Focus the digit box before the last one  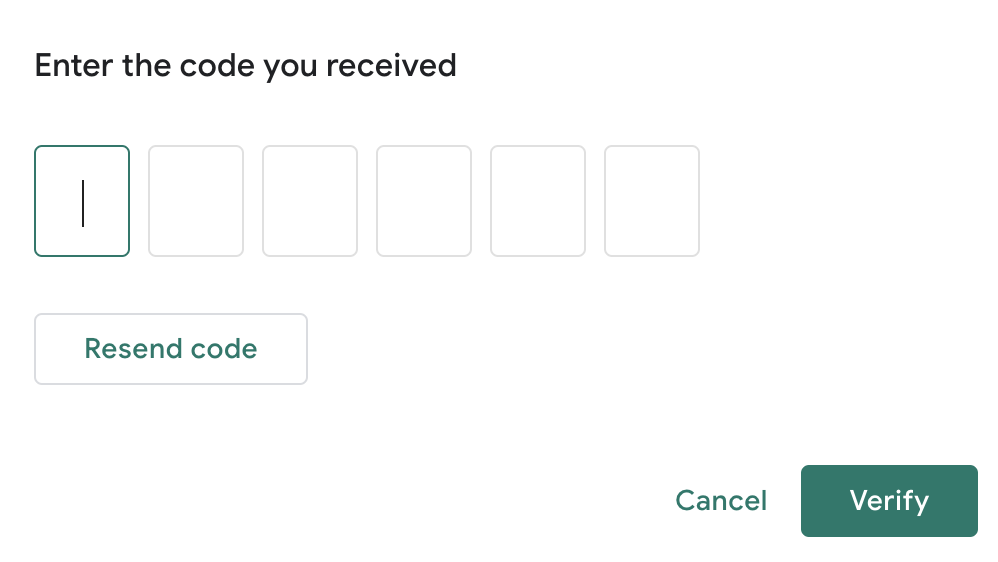click(x=538, y=201)
